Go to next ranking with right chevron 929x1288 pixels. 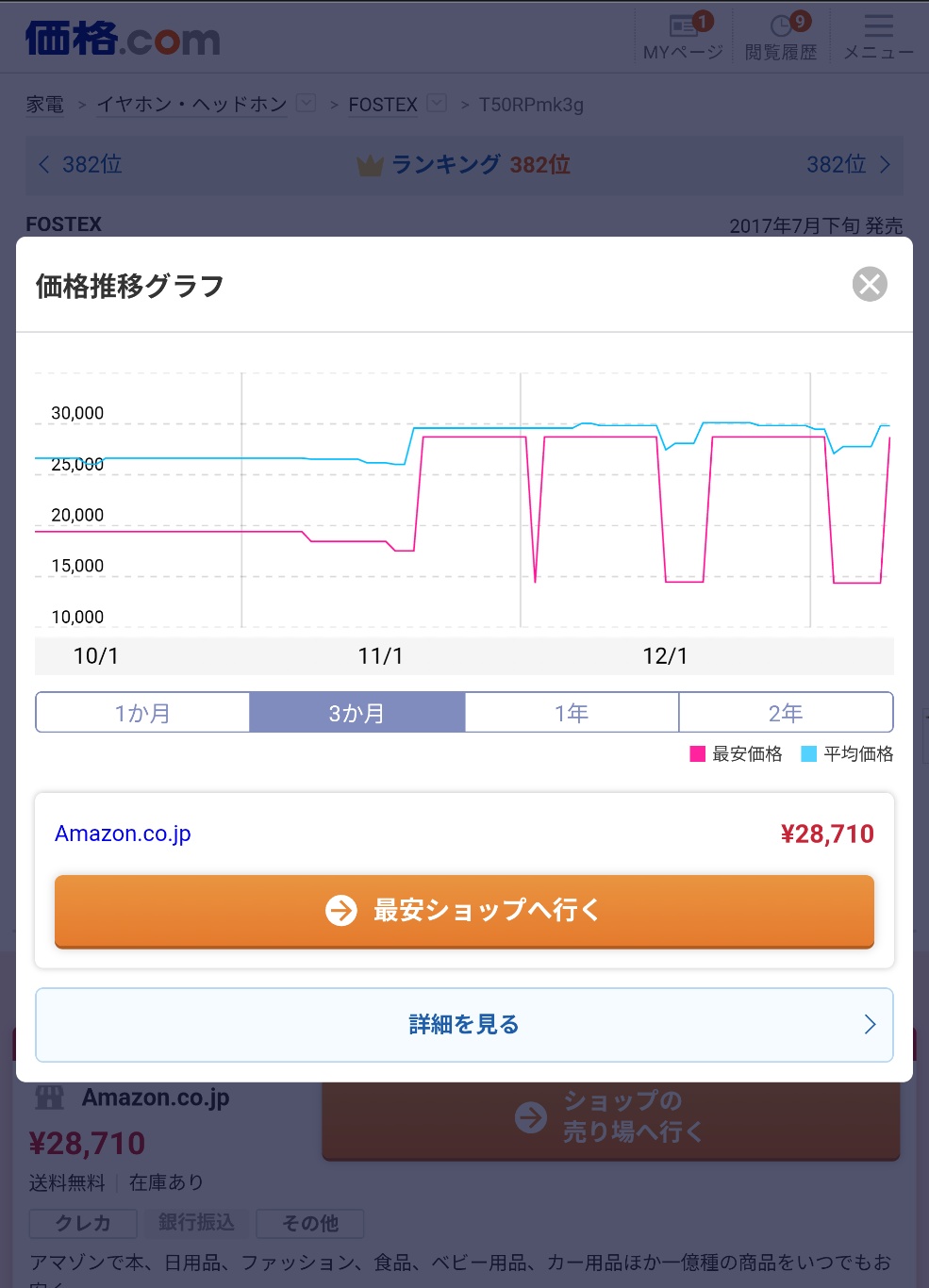(885, 165)
